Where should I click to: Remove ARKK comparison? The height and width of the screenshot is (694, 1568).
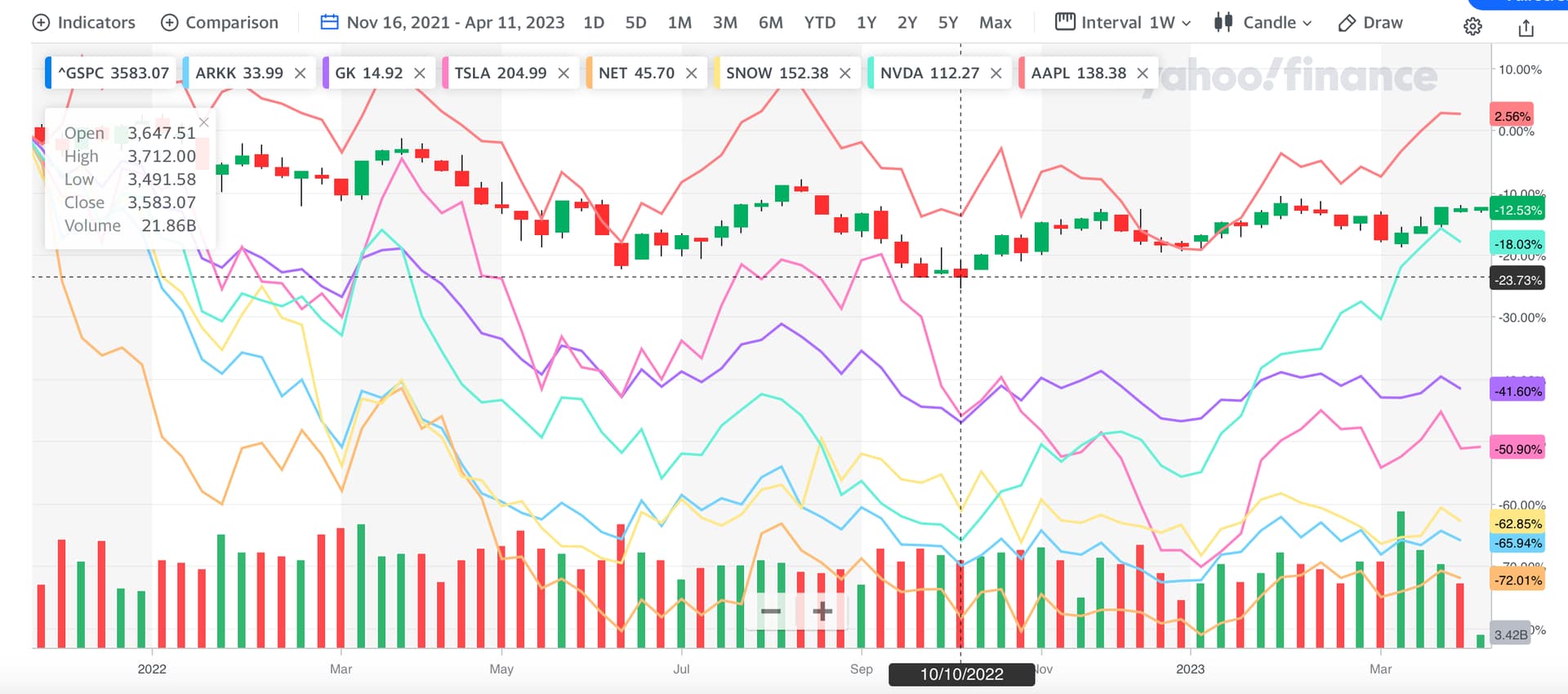tap(301, 73)
